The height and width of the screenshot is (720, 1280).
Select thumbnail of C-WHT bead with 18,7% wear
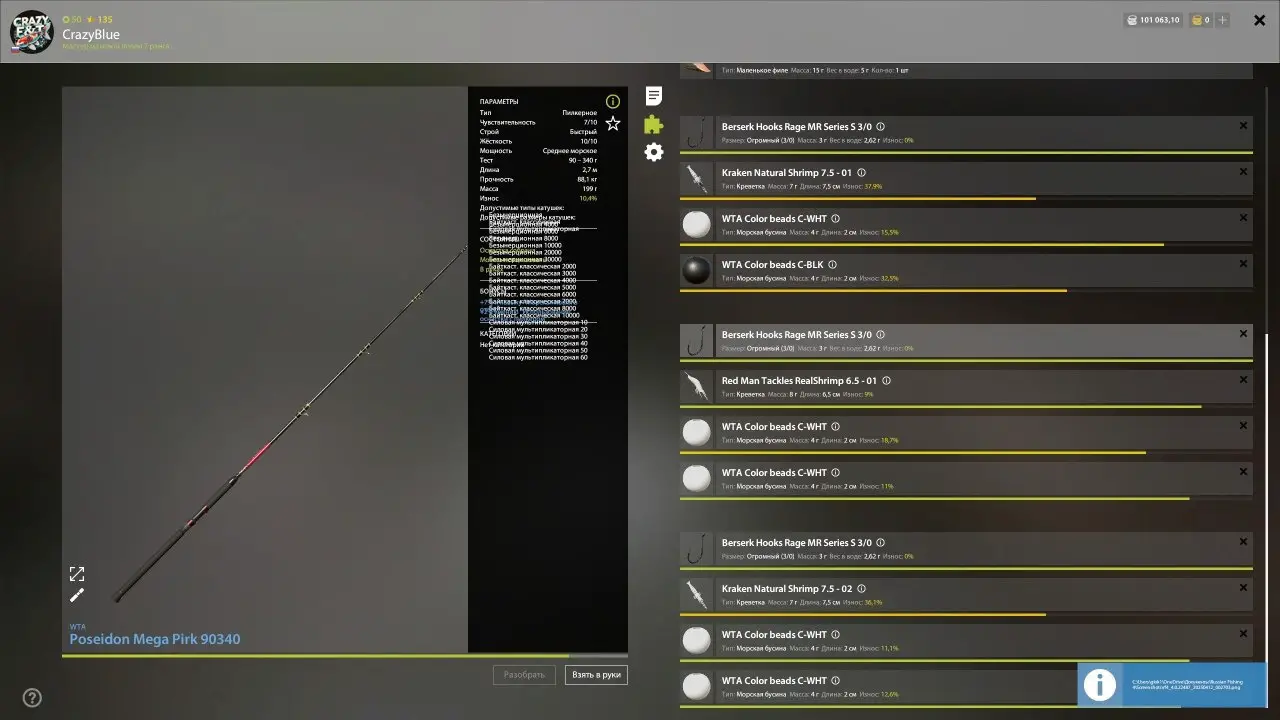point(696,433)
